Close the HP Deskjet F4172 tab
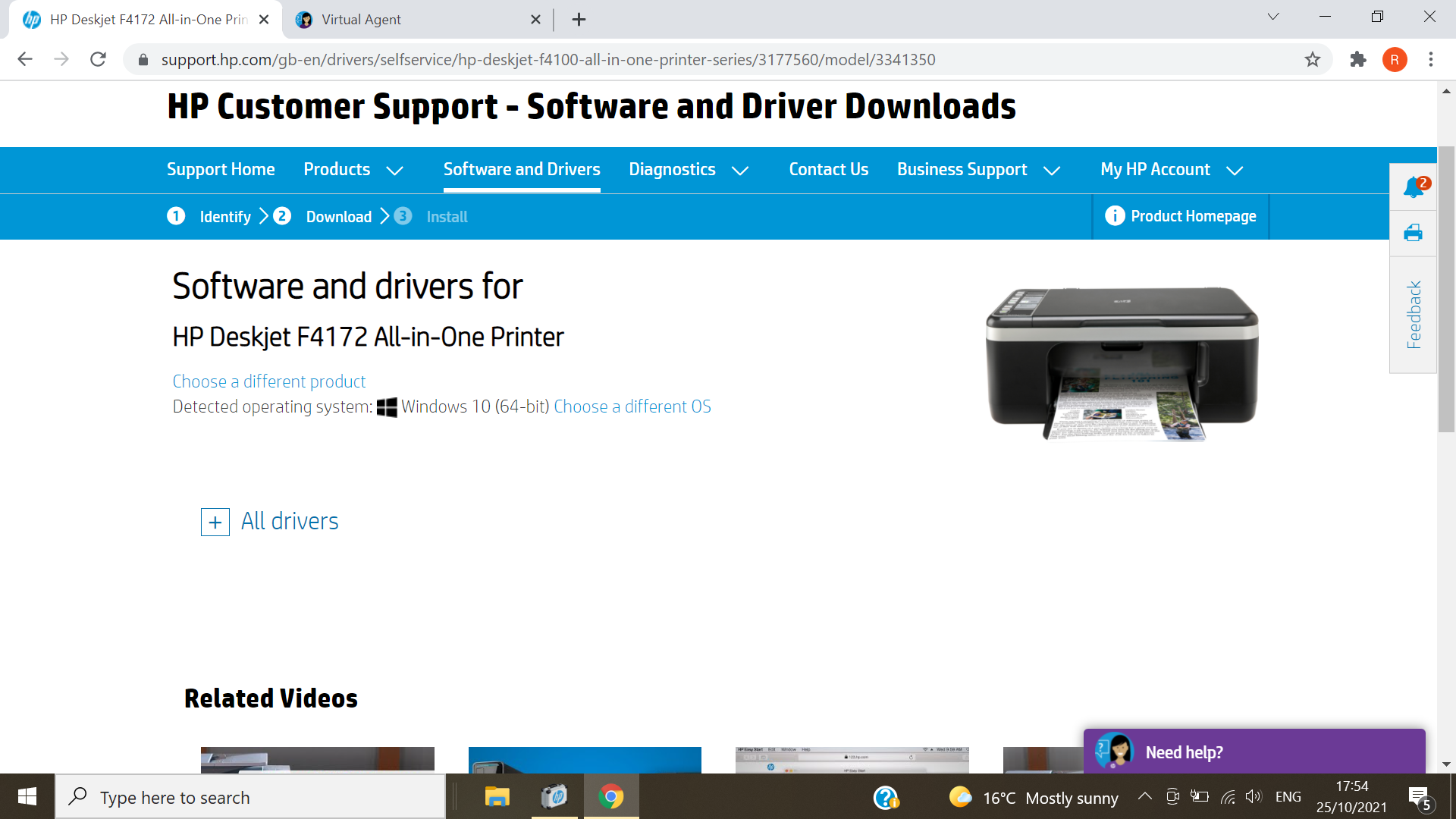Viewport: 1456px width, 819px height. pyautogui.click(x=264, y=19)
